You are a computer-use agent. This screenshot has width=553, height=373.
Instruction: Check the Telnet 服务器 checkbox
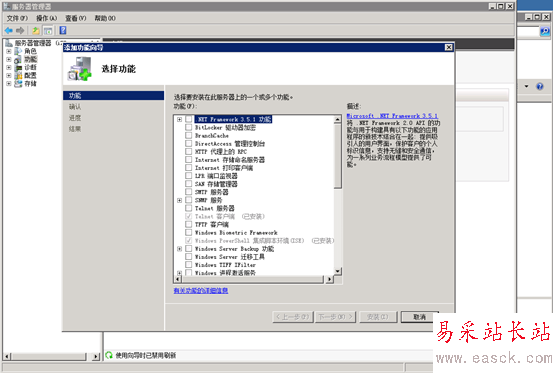coord(189,208)
